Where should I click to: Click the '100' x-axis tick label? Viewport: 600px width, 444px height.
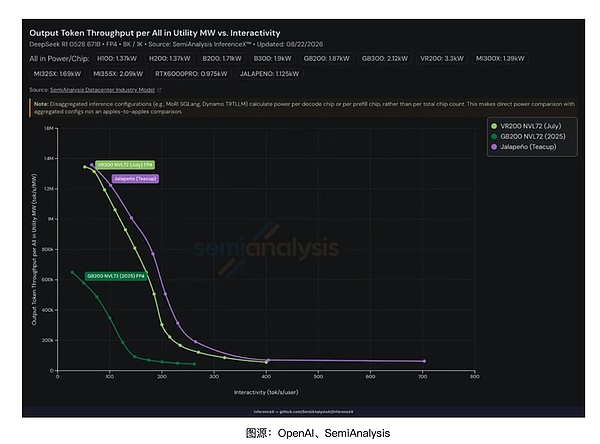tap(110, 377)
